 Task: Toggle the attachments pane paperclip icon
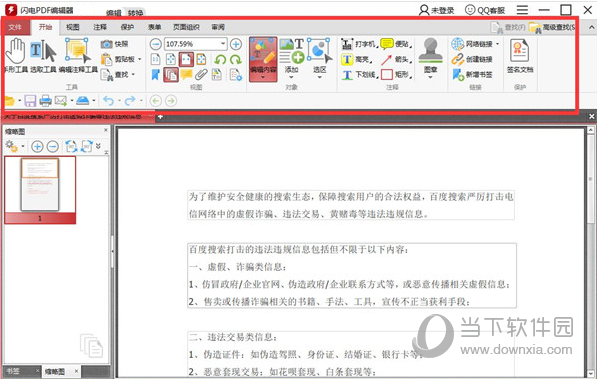pos(201,75)
